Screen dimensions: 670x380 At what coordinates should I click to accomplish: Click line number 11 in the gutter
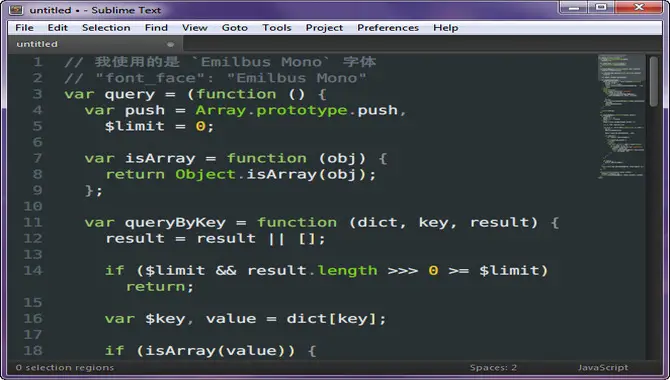coord(33,222)
